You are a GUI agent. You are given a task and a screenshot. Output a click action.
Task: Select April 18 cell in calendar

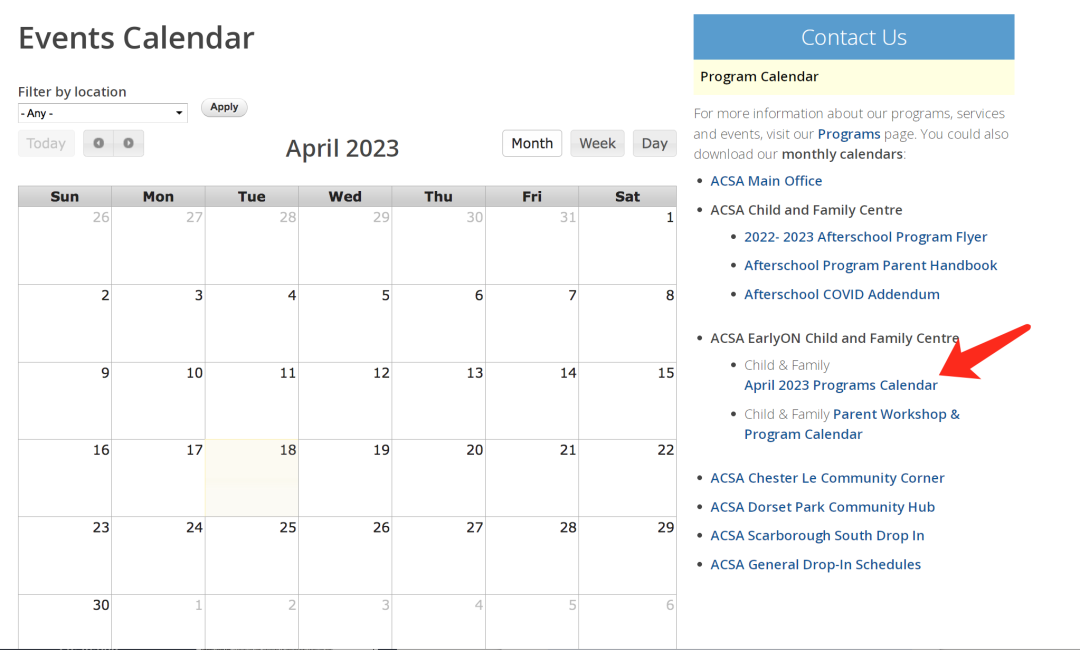[251, 478]
